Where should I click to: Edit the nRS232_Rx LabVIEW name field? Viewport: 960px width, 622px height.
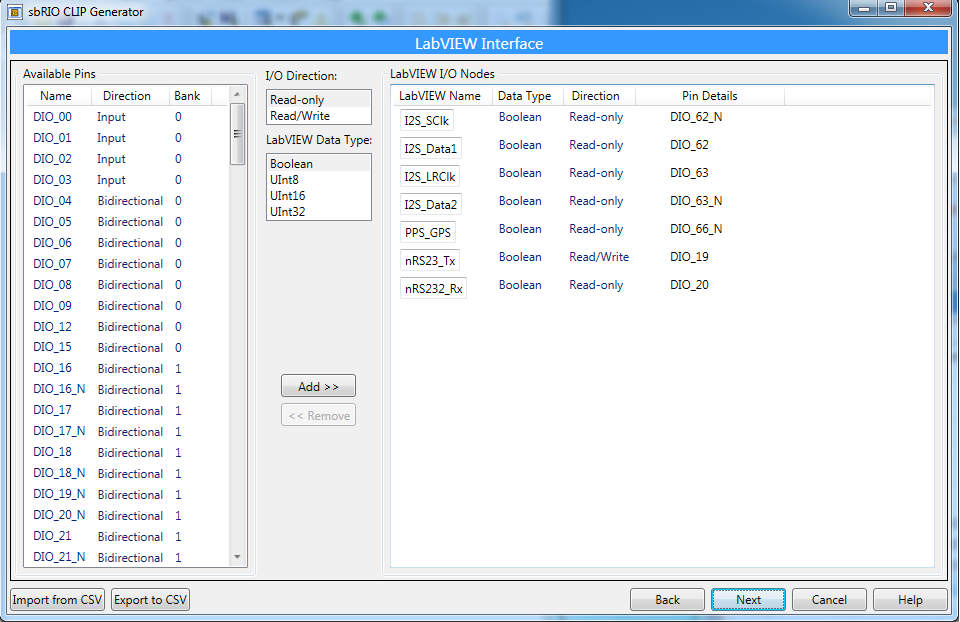(433, 289)
